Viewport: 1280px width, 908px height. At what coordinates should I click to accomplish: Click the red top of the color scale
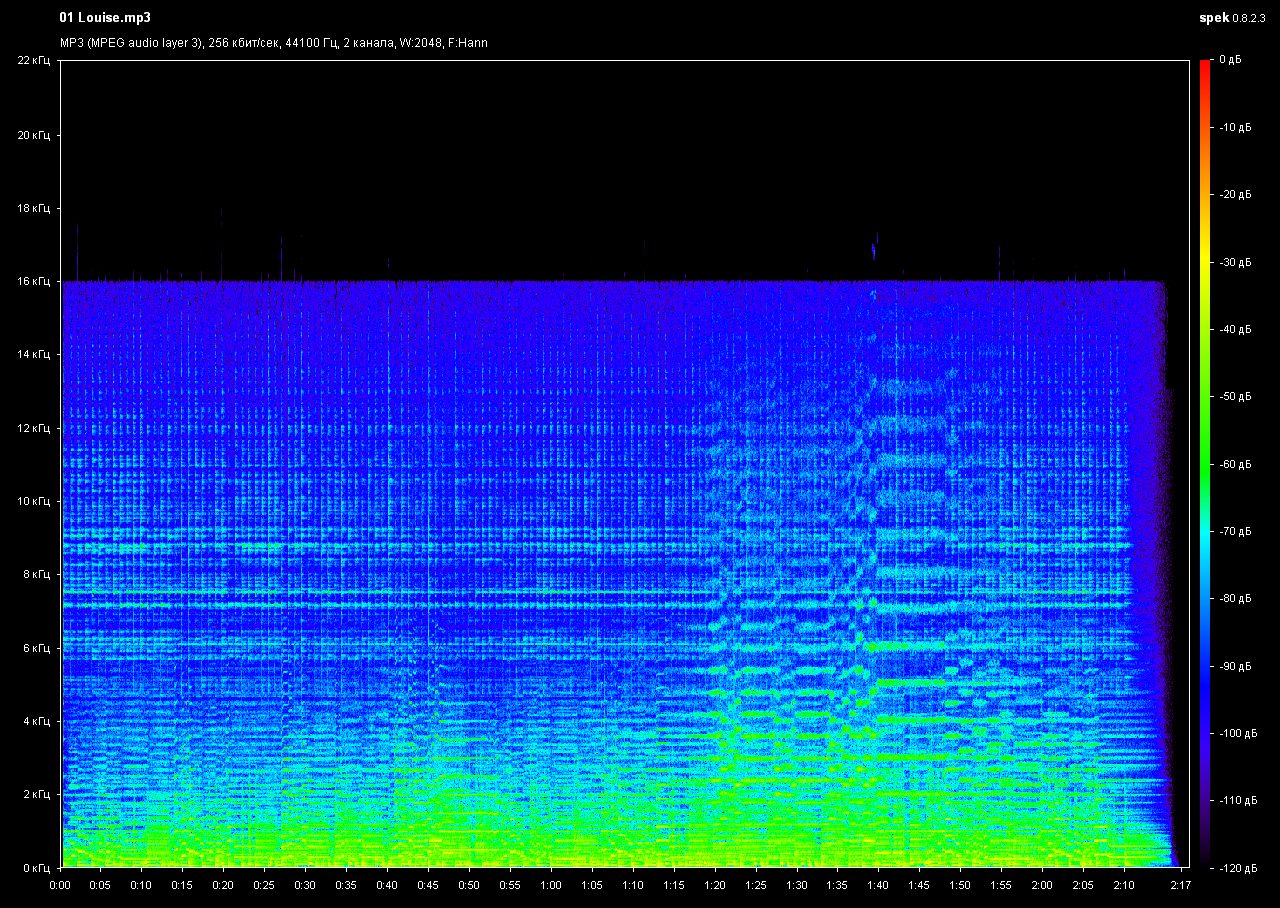tap(1205, 66)
